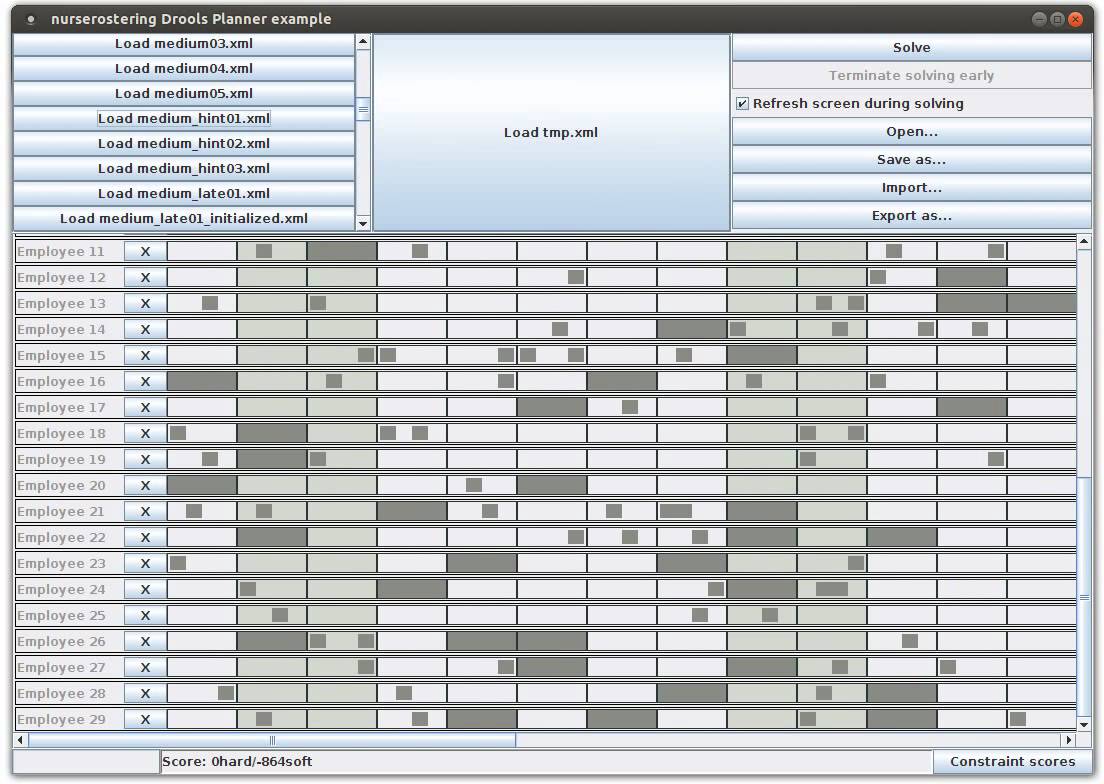Screen dimensions: 1104x784
Task: Click the roster horizontal scroll-right arrow
Action: tap(1070, 740)
